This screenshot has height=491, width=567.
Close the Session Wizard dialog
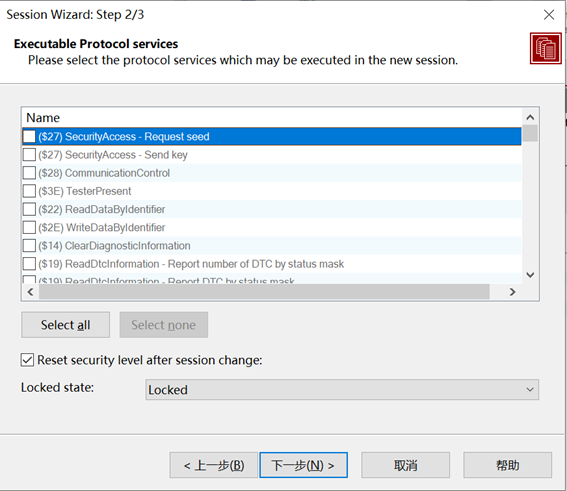click(x=549, y=14)
